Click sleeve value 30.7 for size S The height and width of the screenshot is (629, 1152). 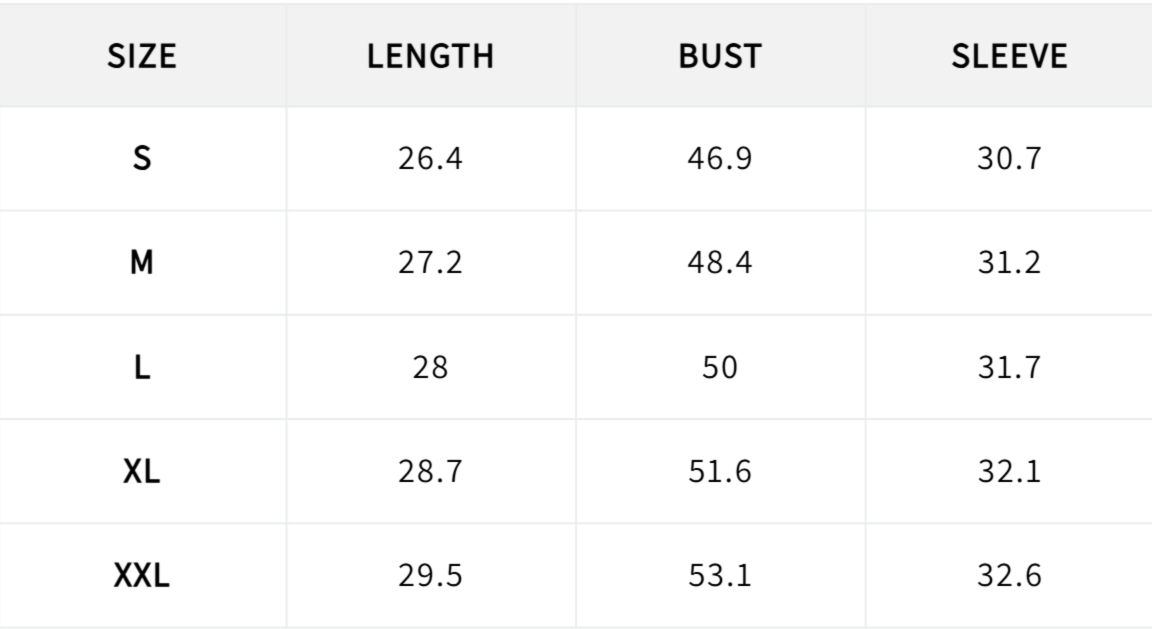(x=1009, y=159)
